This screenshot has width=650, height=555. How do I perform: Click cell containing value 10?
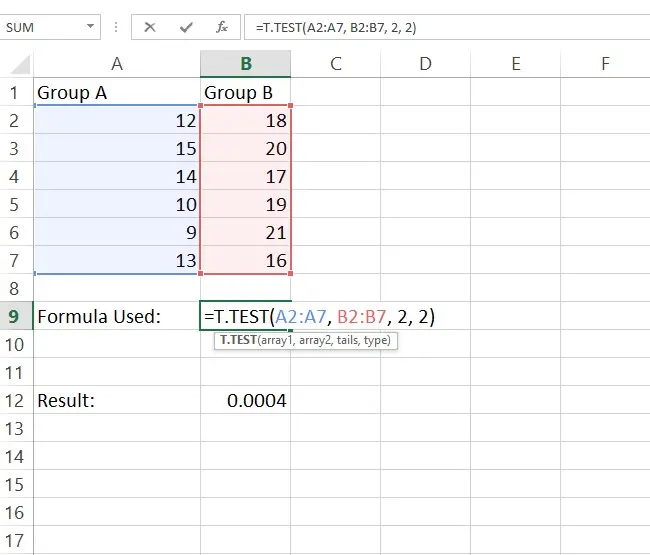click(x=117, y=204)
